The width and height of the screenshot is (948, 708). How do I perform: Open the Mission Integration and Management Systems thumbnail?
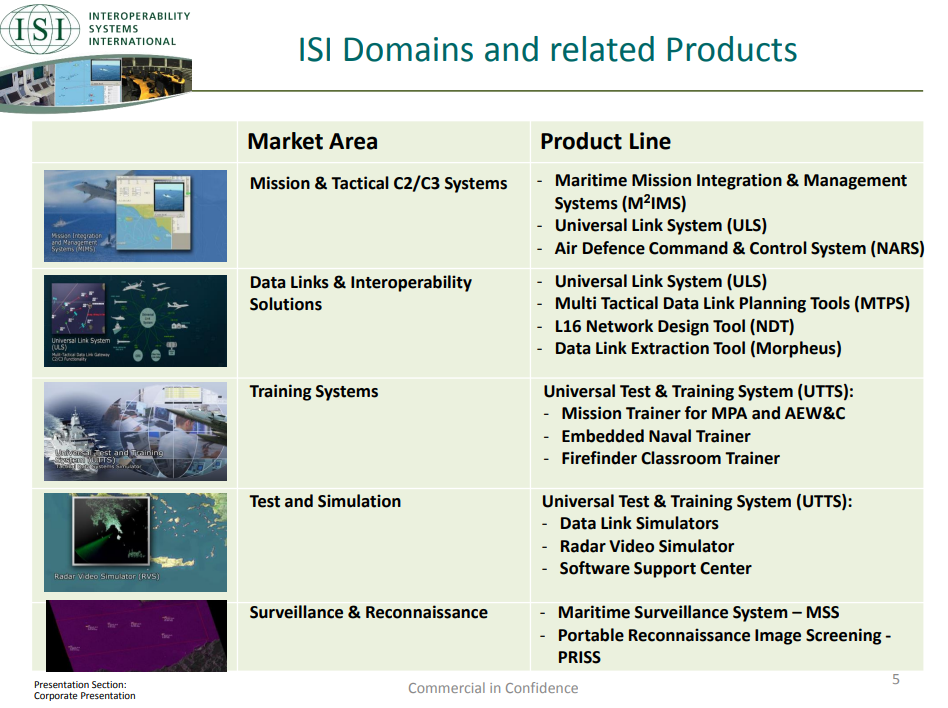tap(135, 216)
